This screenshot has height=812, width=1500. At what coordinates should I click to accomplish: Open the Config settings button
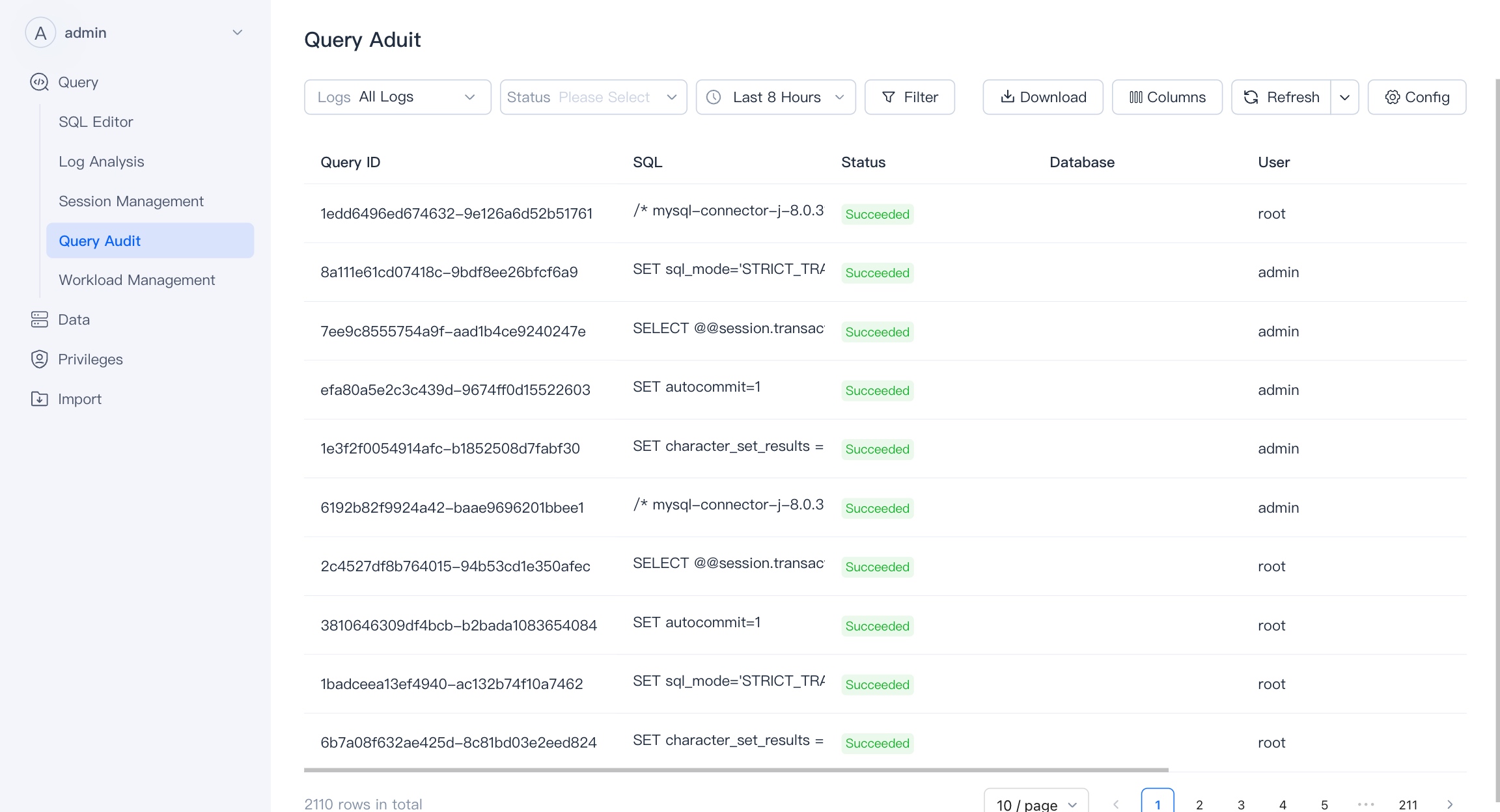1417,97
